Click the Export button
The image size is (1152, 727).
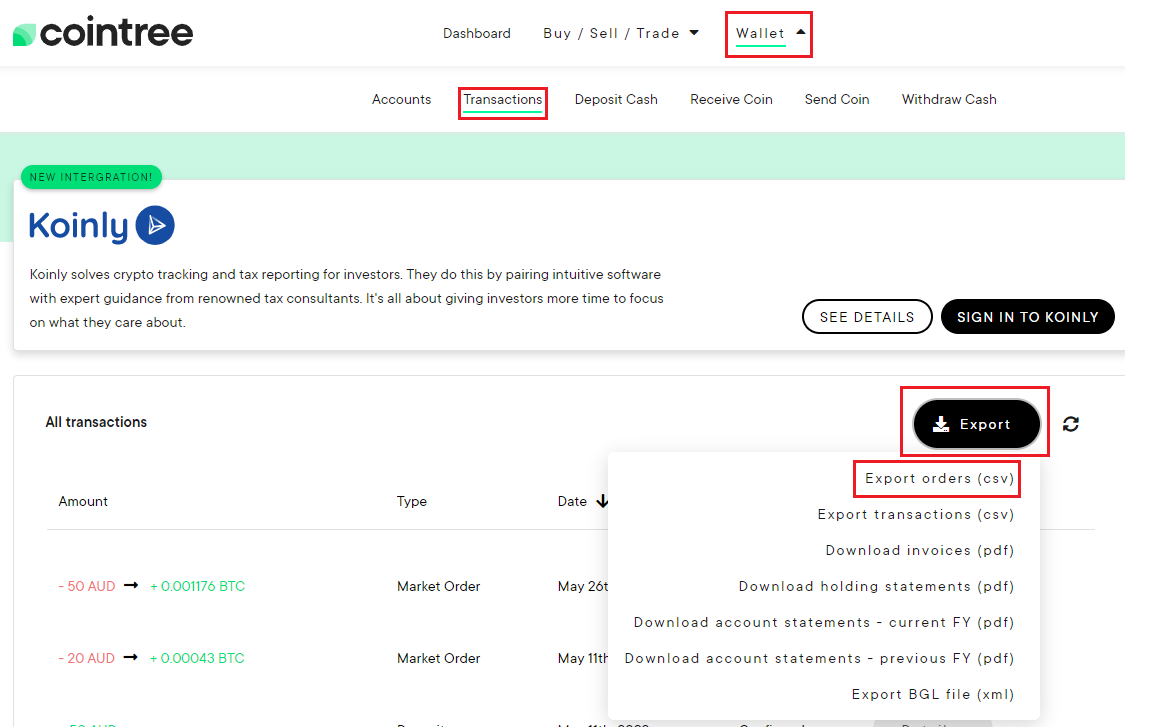click(x=976, y=424)
